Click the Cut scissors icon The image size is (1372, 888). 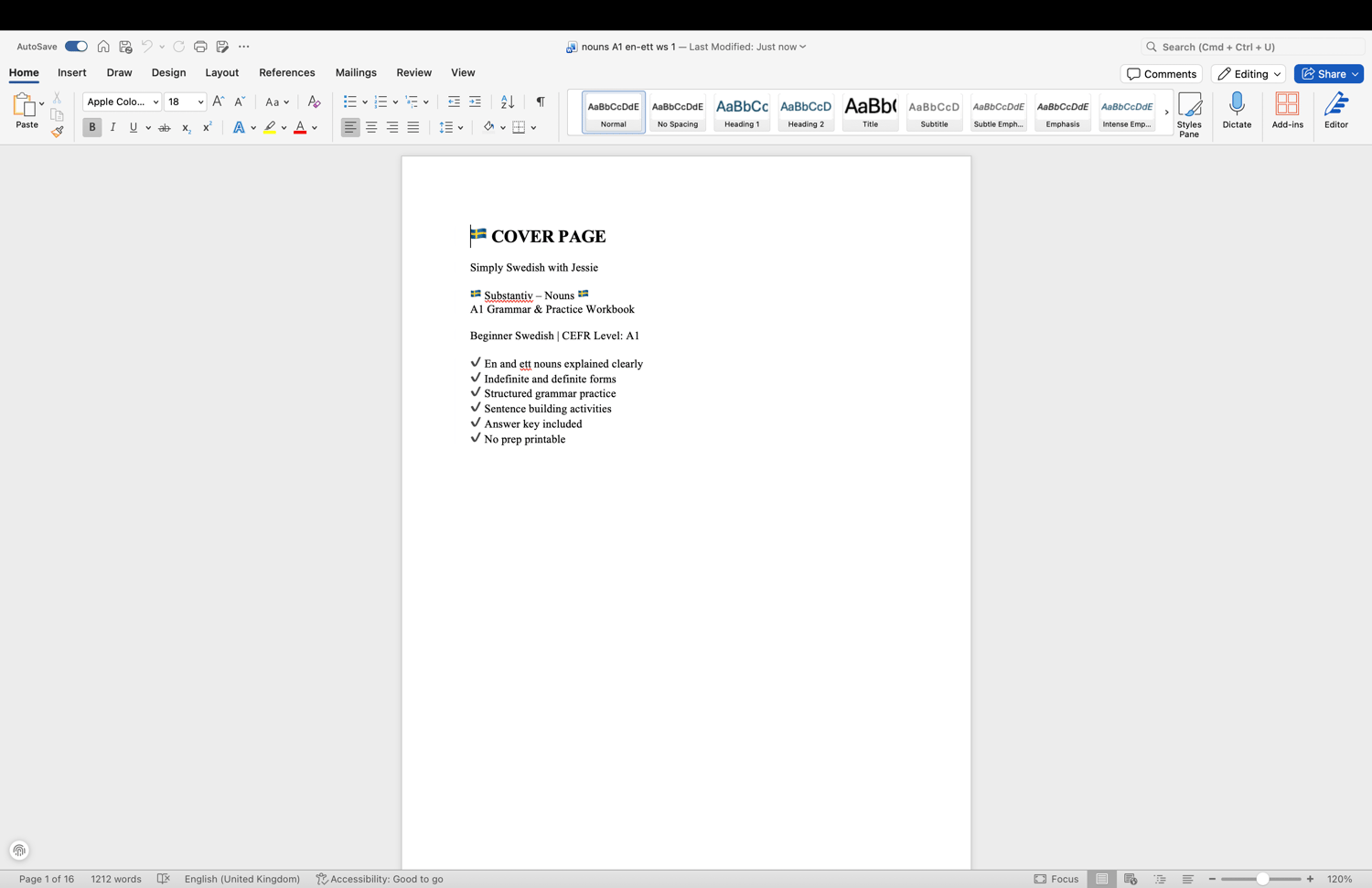tap(57, 97)
